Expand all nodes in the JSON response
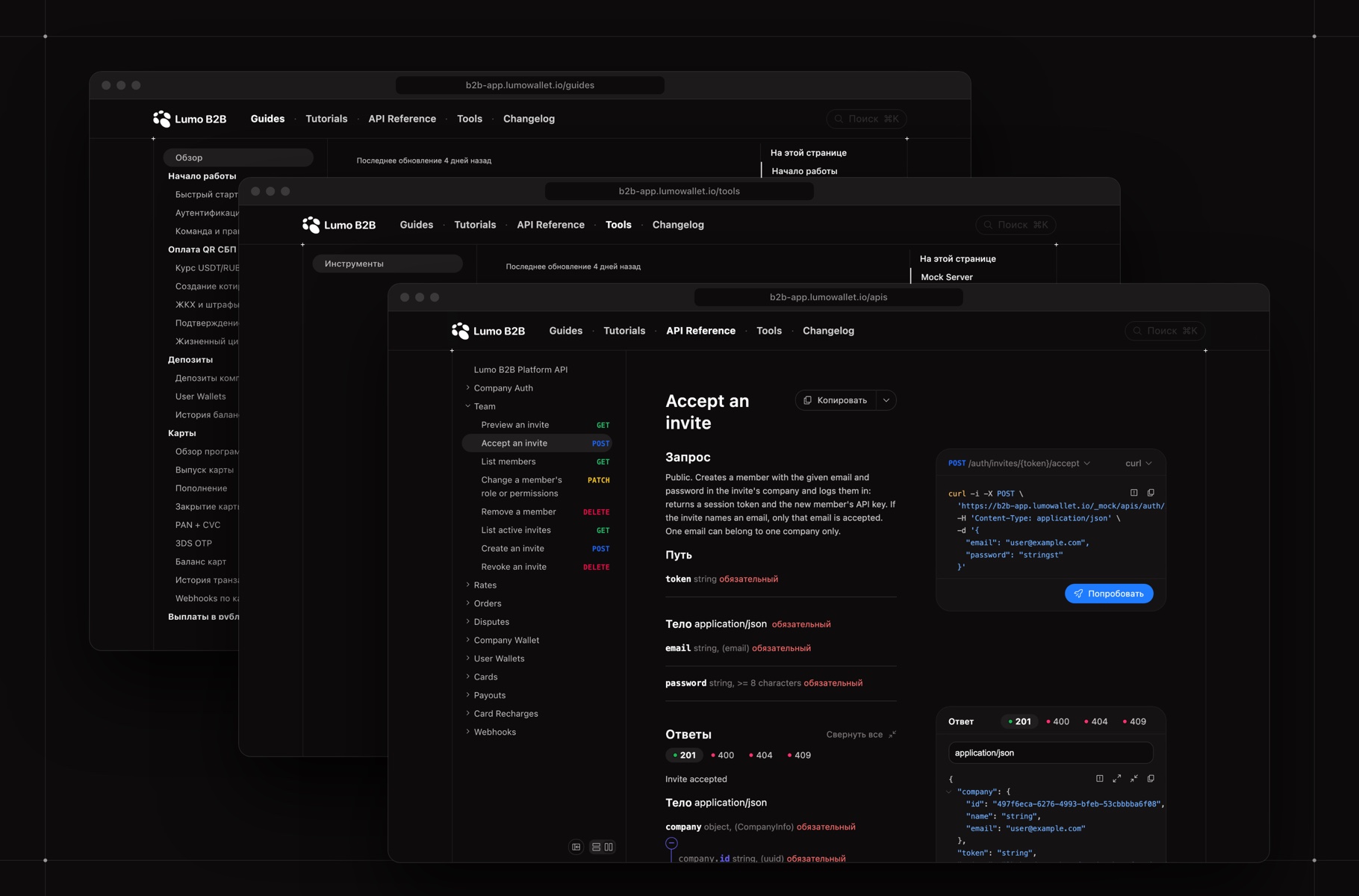This screenshot has width=1359, height=896. click(1117, 779)
